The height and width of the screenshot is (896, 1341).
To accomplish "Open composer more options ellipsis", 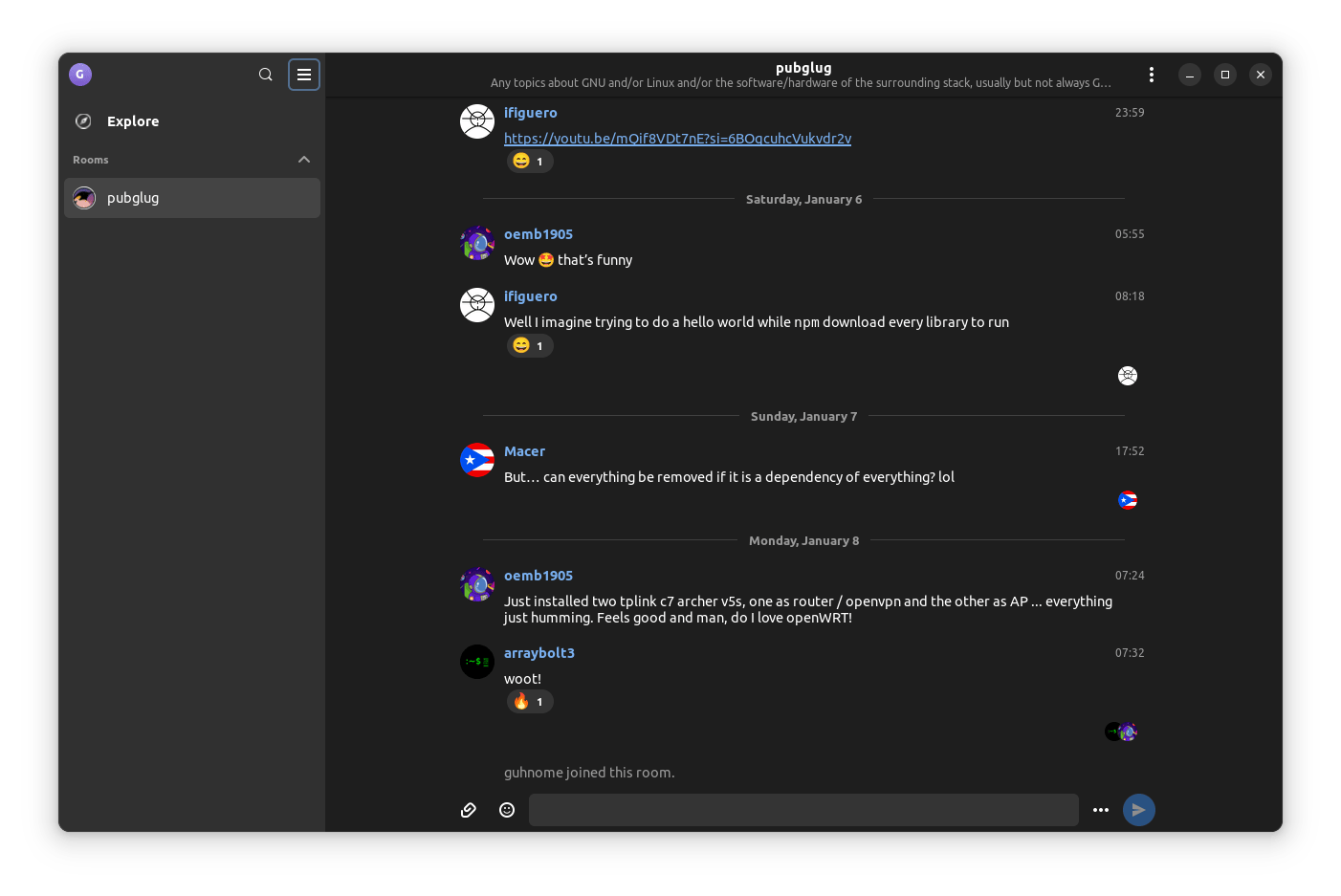I will 1101,810.
